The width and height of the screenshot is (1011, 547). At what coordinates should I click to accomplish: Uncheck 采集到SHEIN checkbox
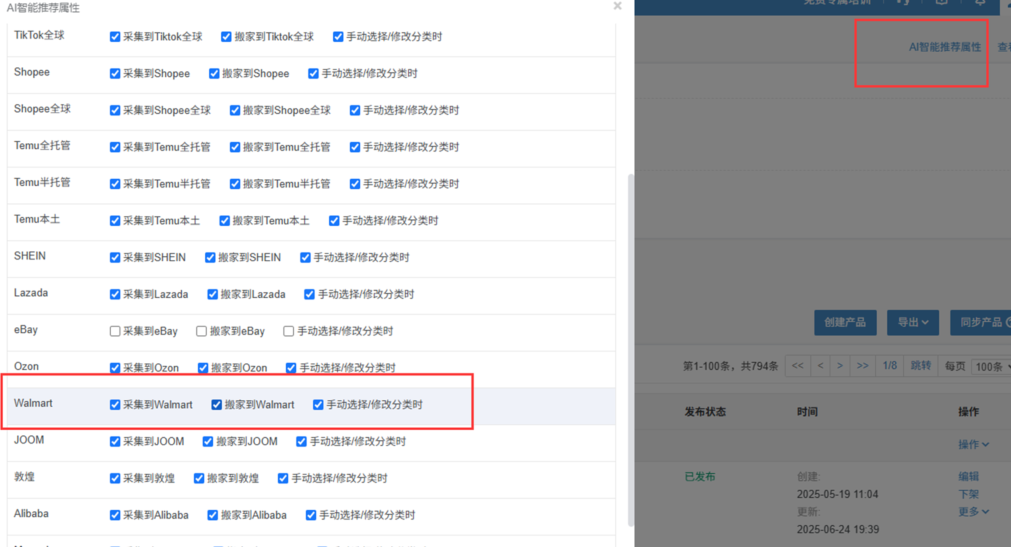(115, 257)
